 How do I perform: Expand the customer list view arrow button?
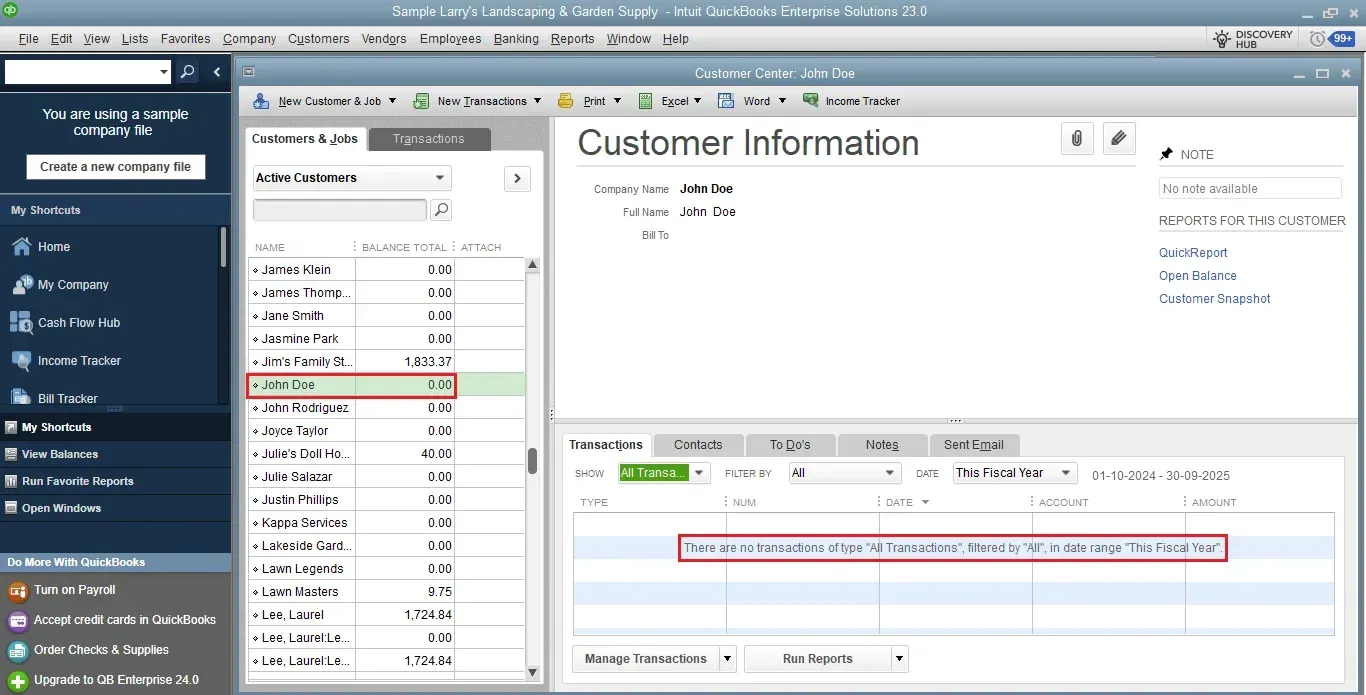pyautogui.click(x=517, y=178)
